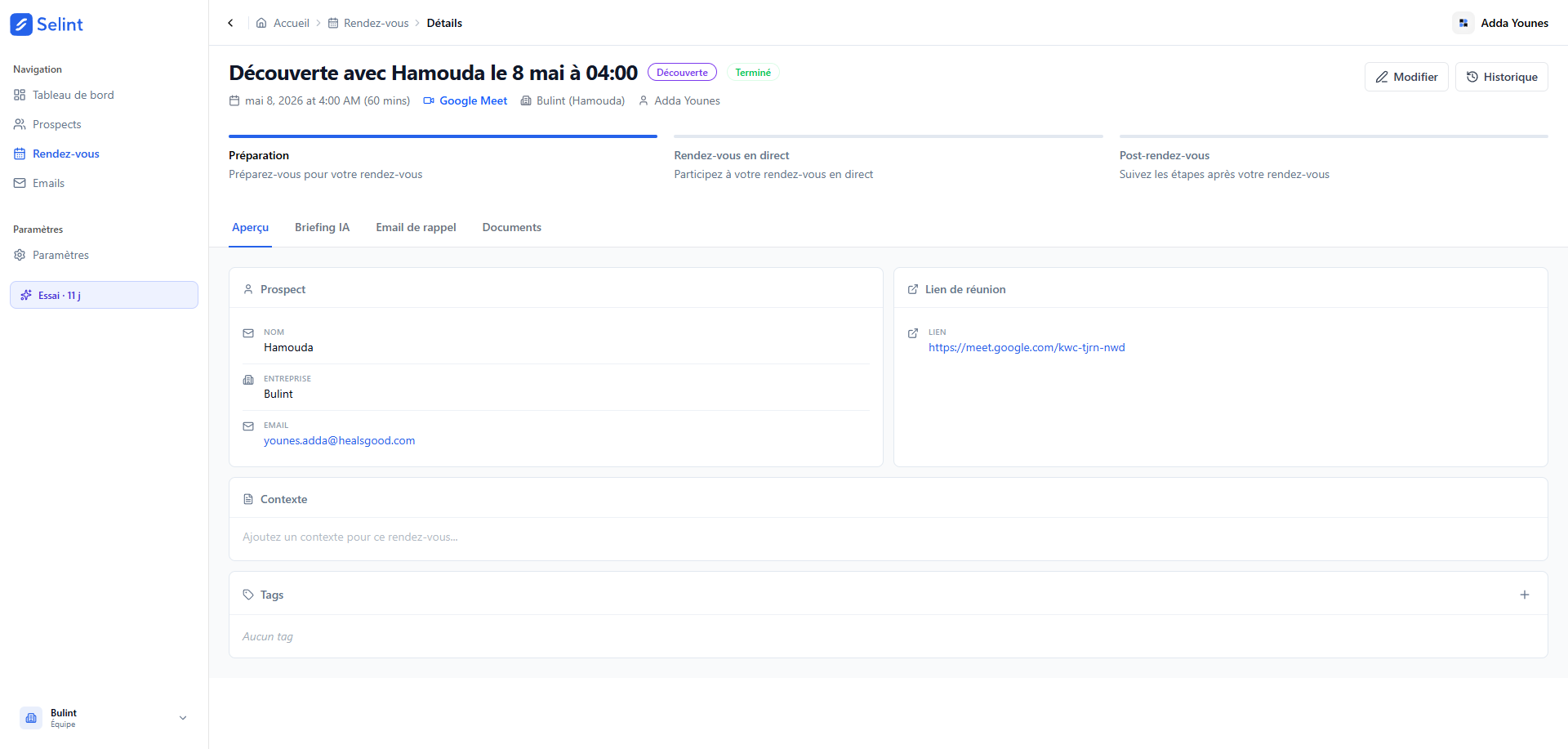The image size is (1568, 749).
Task: Click the sparkle icon in Essai banner
Action: pyautogui.click(x=26, y=295)
